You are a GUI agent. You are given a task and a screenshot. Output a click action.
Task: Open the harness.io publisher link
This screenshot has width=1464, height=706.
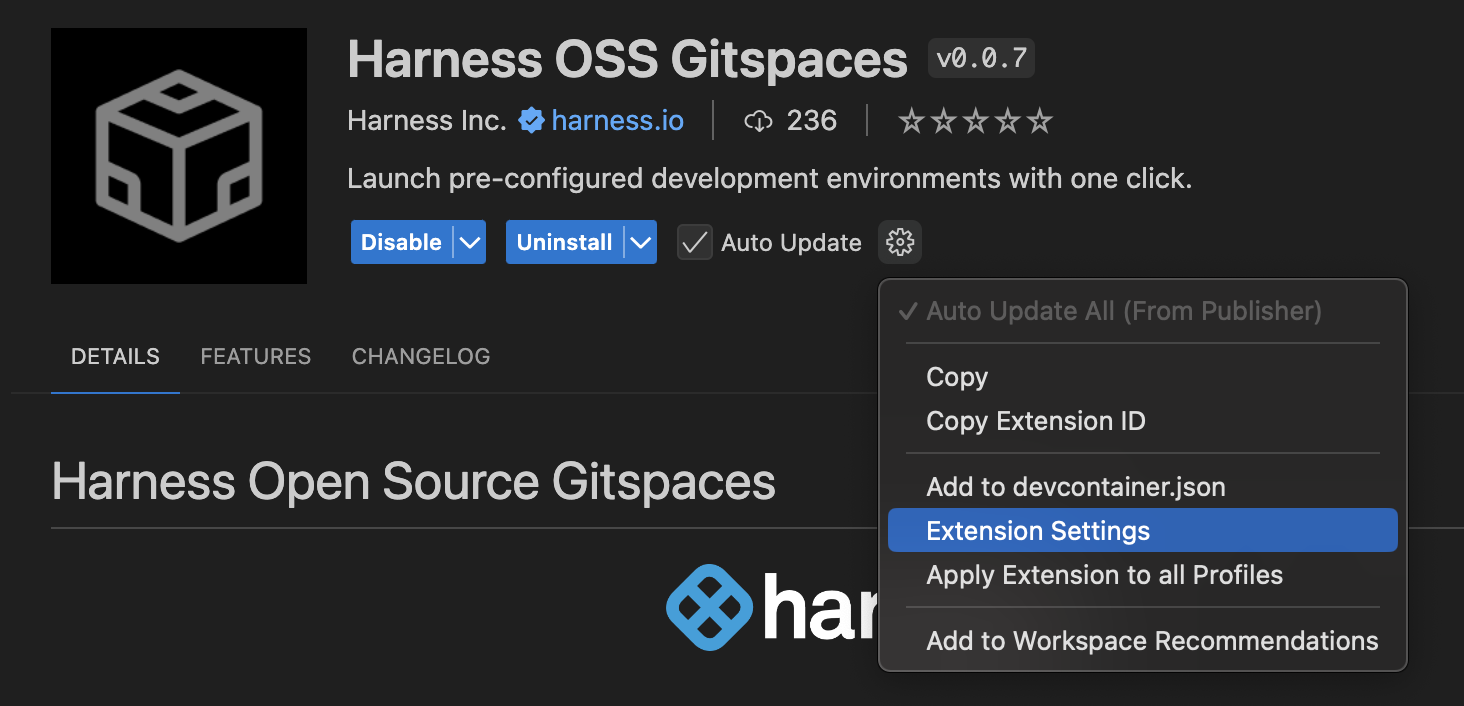coord(617,121)
